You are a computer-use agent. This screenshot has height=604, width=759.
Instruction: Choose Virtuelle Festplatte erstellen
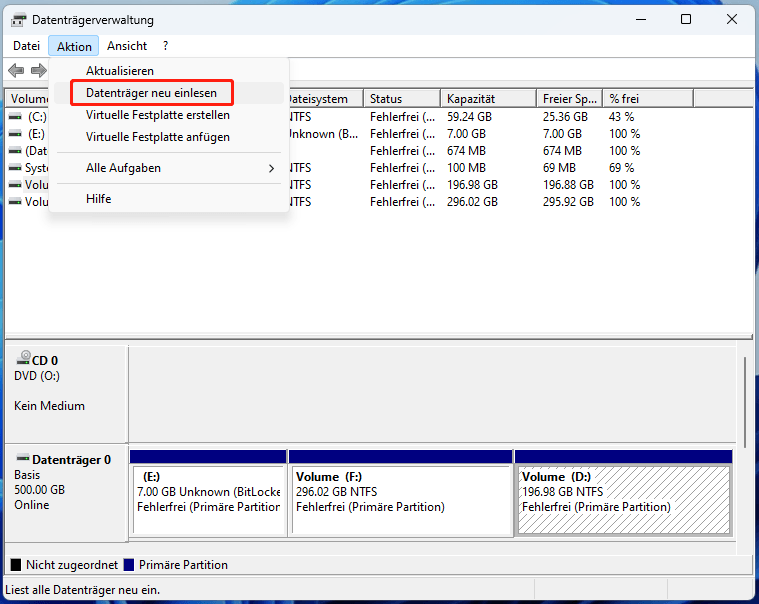[x=158, y=115]
